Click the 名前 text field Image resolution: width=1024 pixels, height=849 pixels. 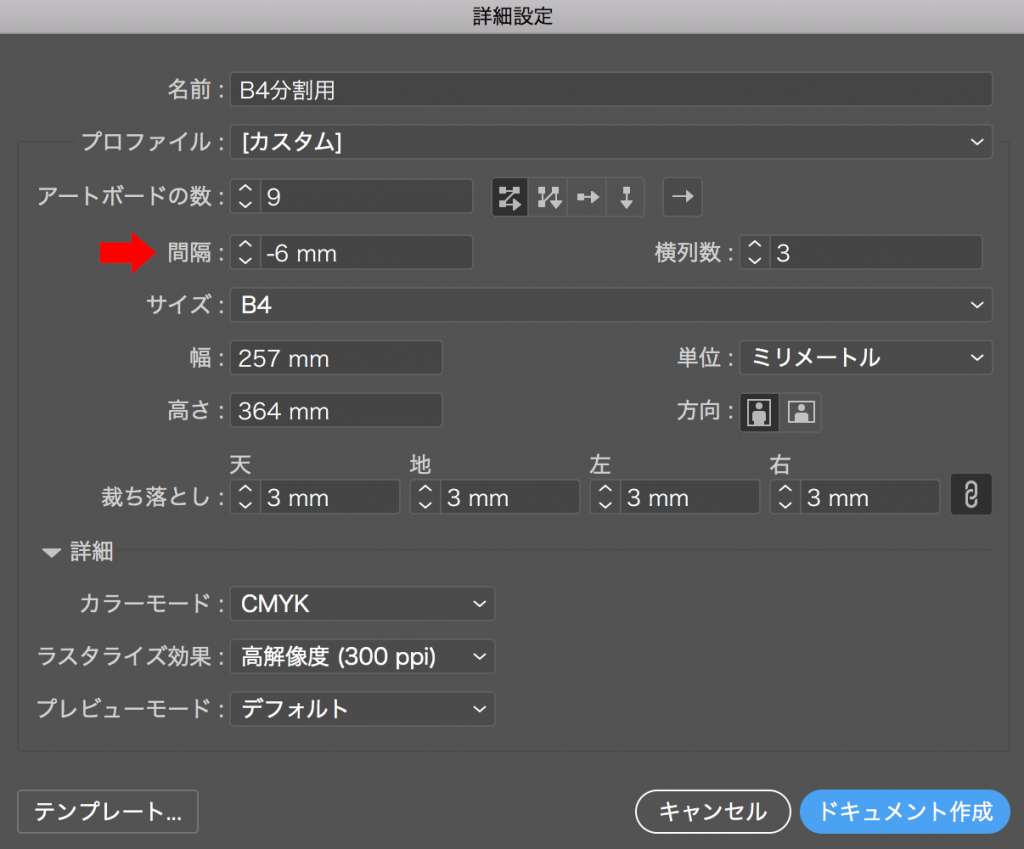[610, 90]
